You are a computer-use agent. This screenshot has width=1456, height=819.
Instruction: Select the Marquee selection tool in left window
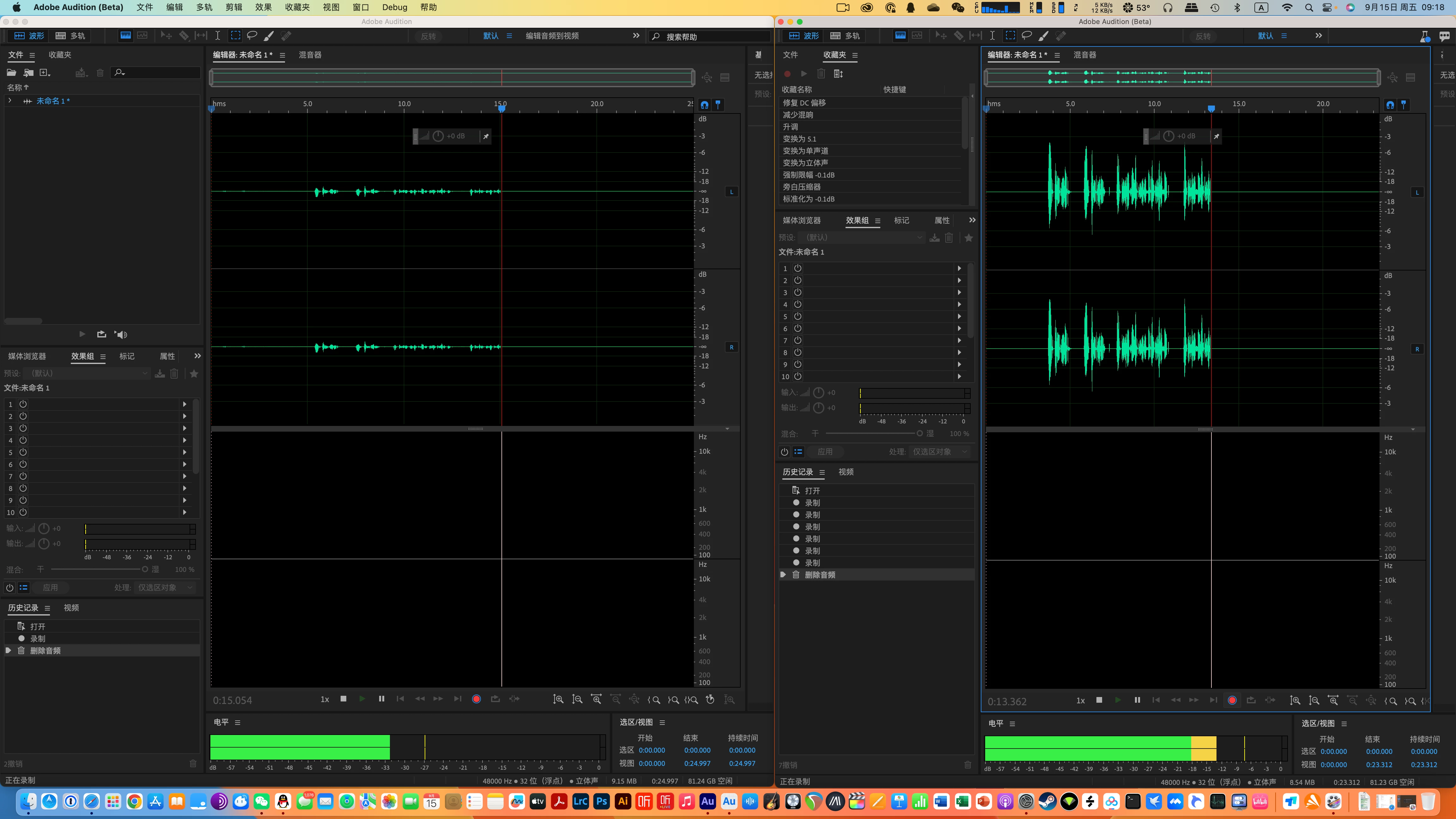click(235, 36)
